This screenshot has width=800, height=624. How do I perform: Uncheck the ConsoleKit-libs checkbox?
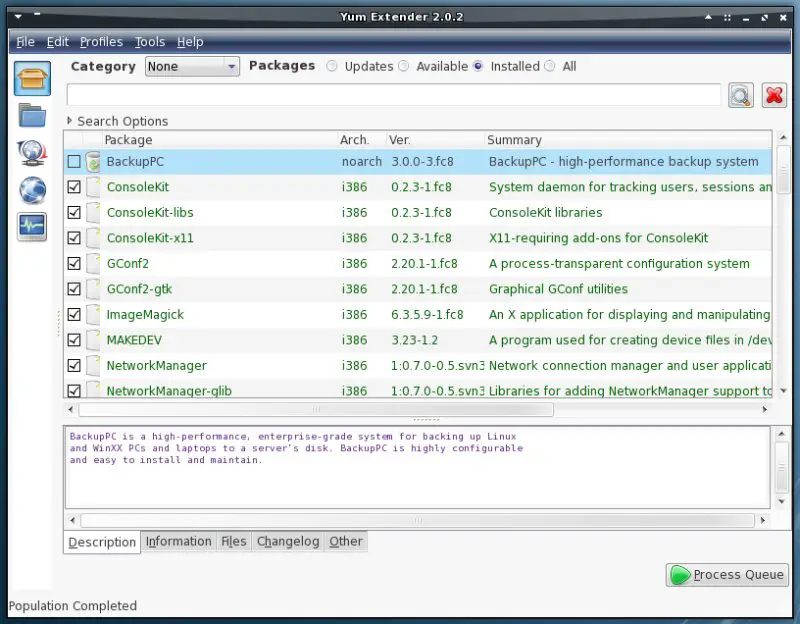(x=74, y=212)
